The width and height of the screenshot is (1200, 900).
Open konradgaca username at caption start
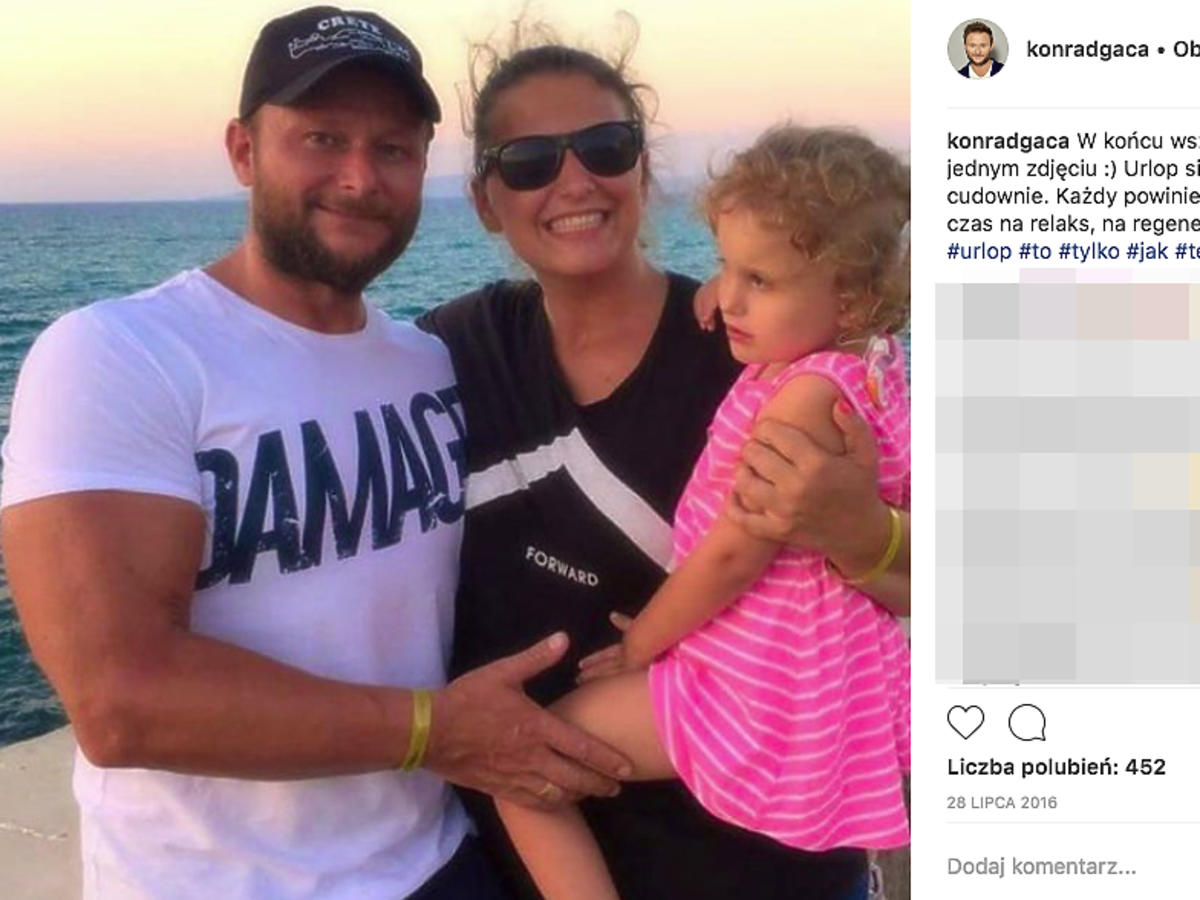click(1008, 140)
